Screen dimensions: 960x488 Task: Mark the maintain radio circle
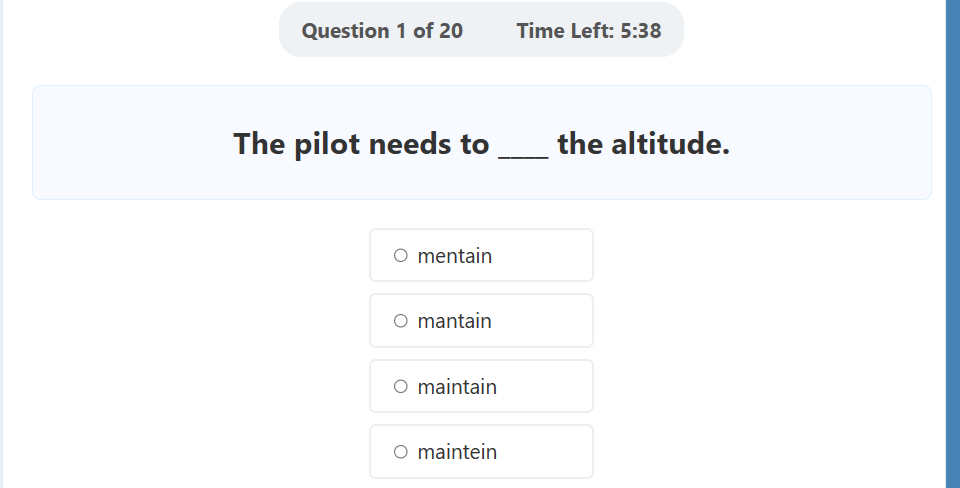401,387
